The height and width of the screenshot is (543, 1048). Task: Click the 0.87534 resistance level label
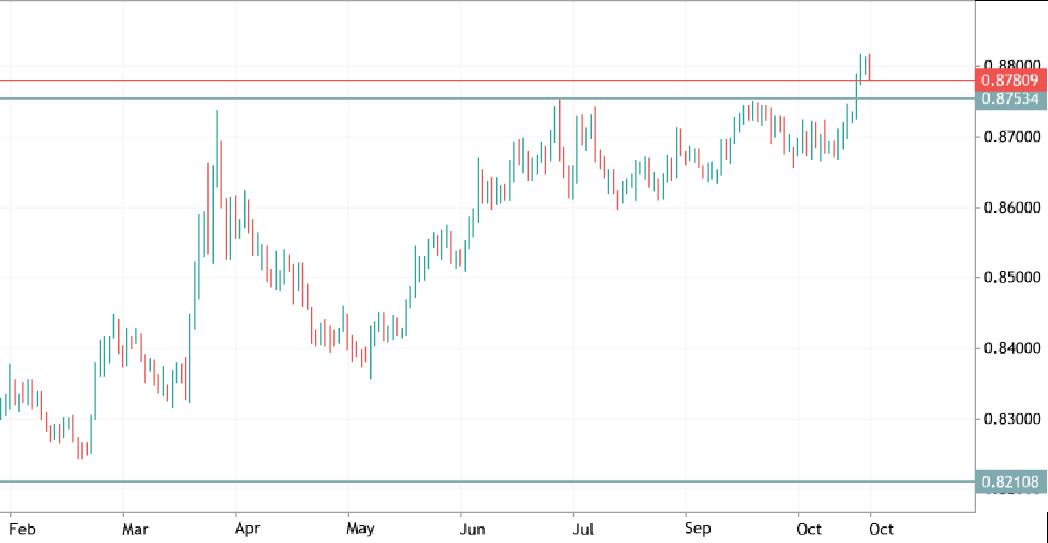(x=1010, y=99)
